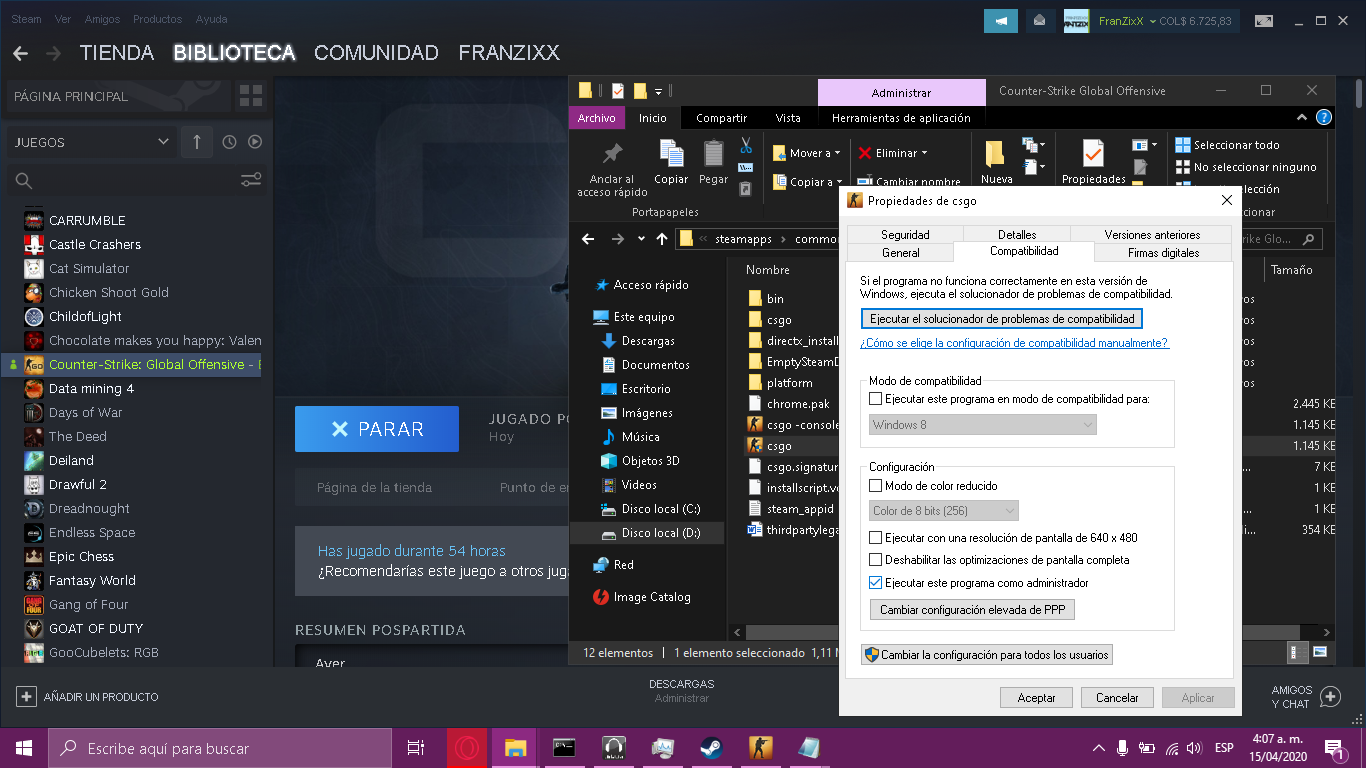1366x768 pixels.
Task: Click Cambiar configuración elevada de PPP
Action: (x=973, y=609)
